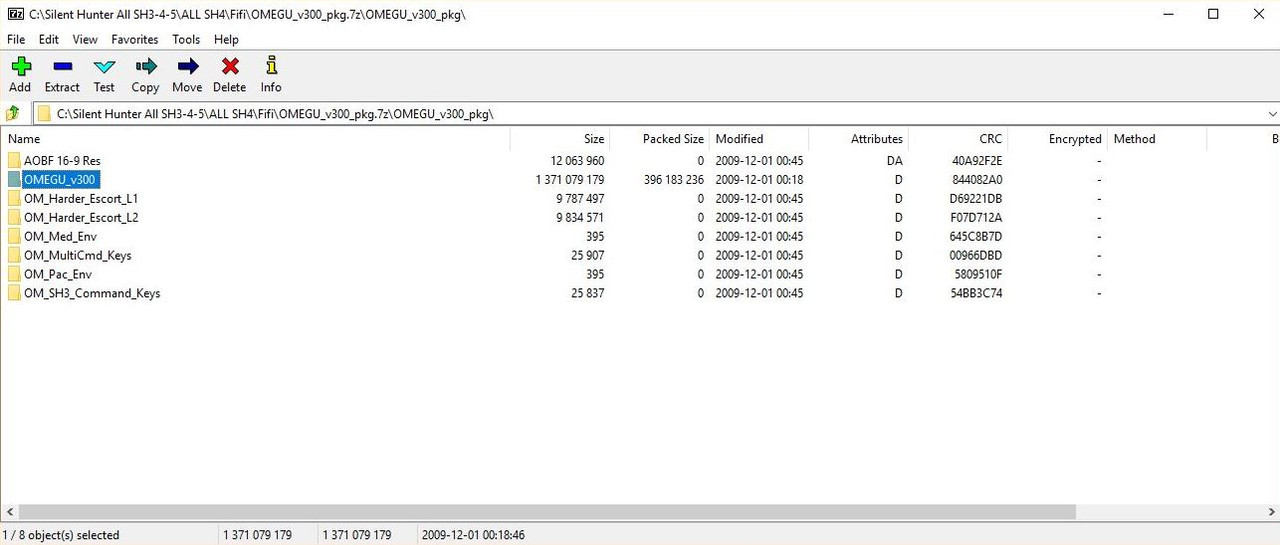This screenshot has width=1280, height=545.
Task: Select the OM_MultiCmd_Keys folder icon
Action: (x=14, y=255)
